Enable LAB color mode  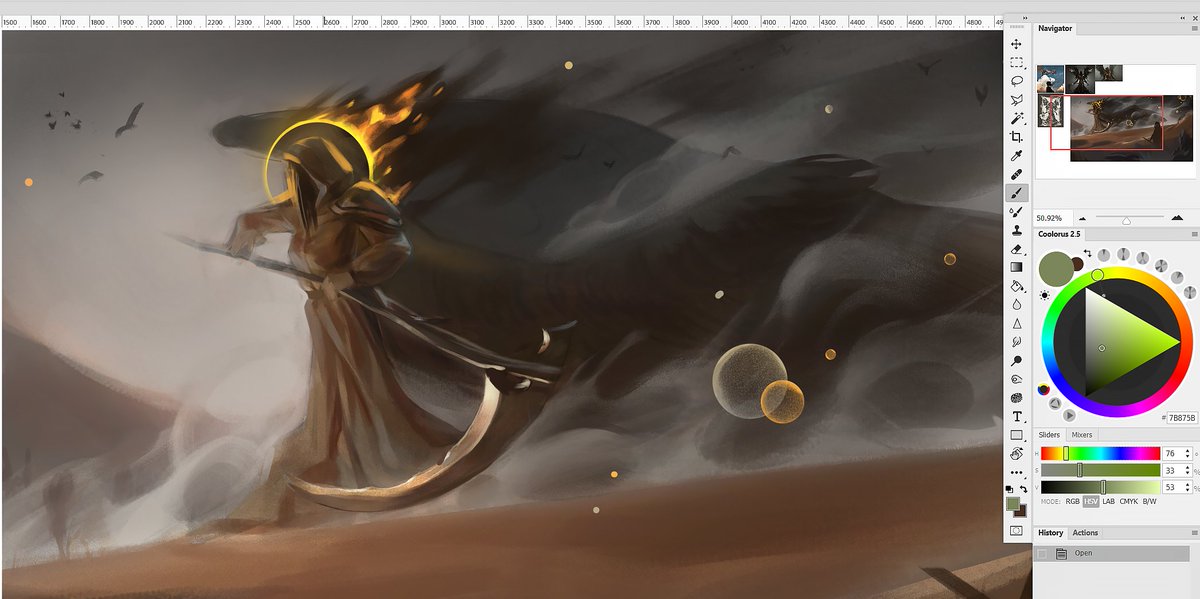pyautogui.click(x=1110, y=501)
